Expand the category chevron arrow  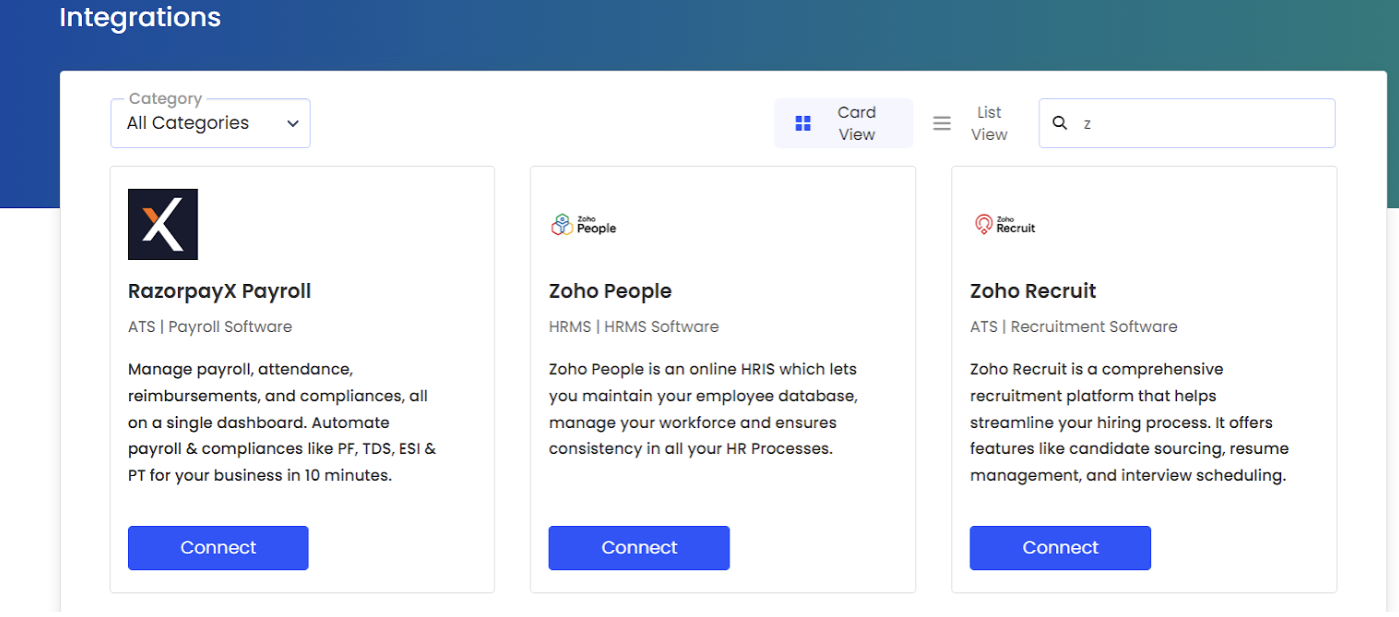293,124
